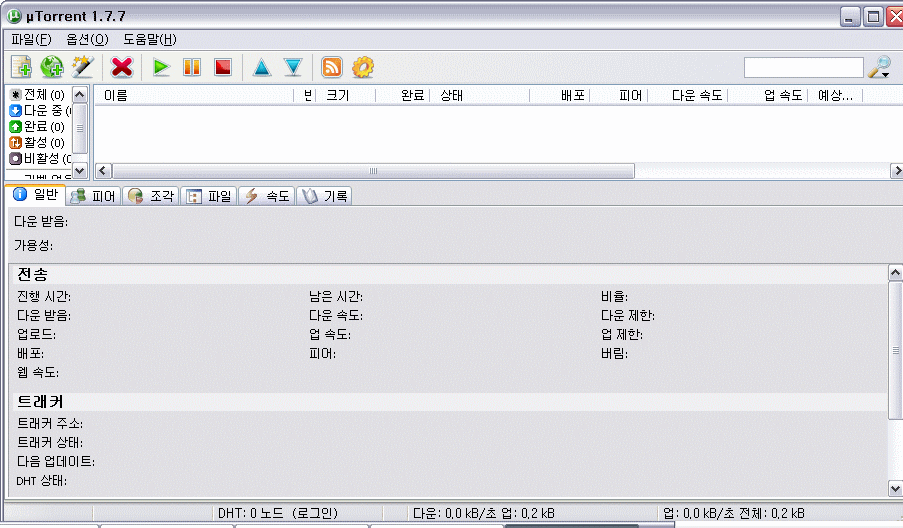
Task: Sort by the 배포 column header
Action: coord(559,96)
